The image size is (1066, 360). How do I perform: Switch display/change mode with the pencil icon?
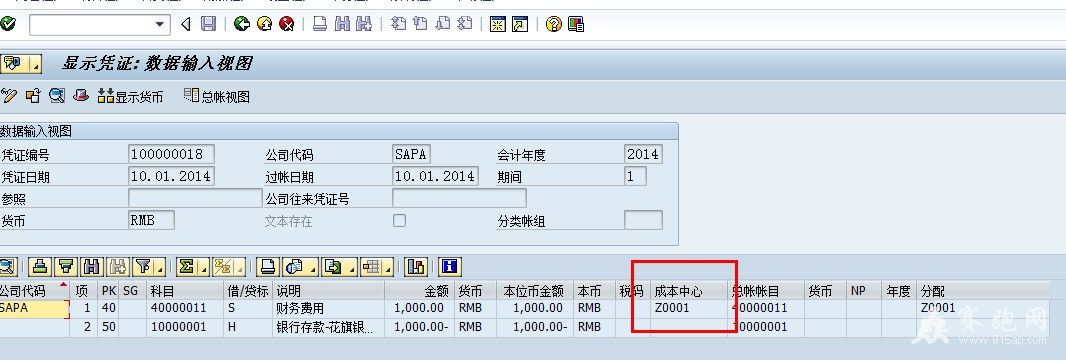pyautogui.click(x=9, y=96)
